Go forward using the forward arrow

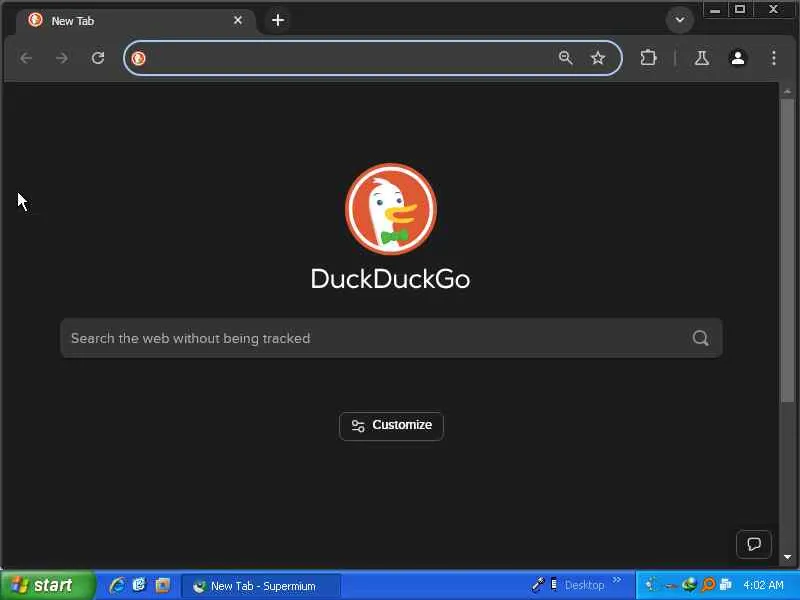coord(62,58)
